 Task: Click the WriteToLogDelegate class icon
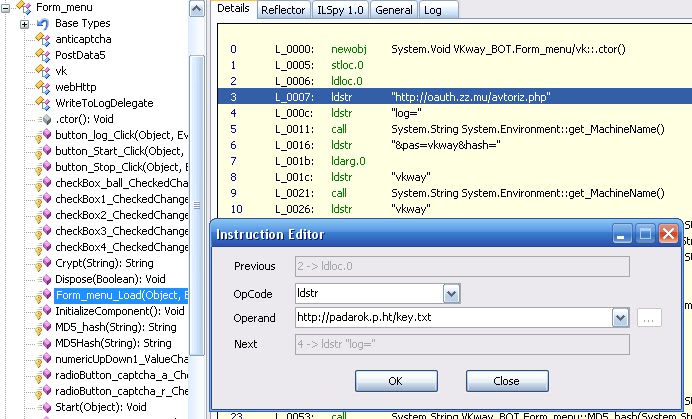coord(43,103)
